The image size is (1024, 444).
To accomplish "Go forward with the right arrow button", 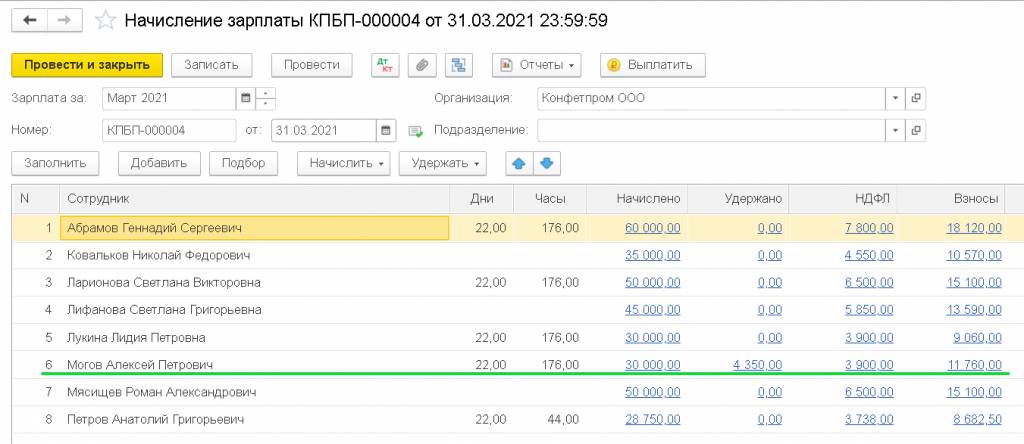I will click(64, 20).
